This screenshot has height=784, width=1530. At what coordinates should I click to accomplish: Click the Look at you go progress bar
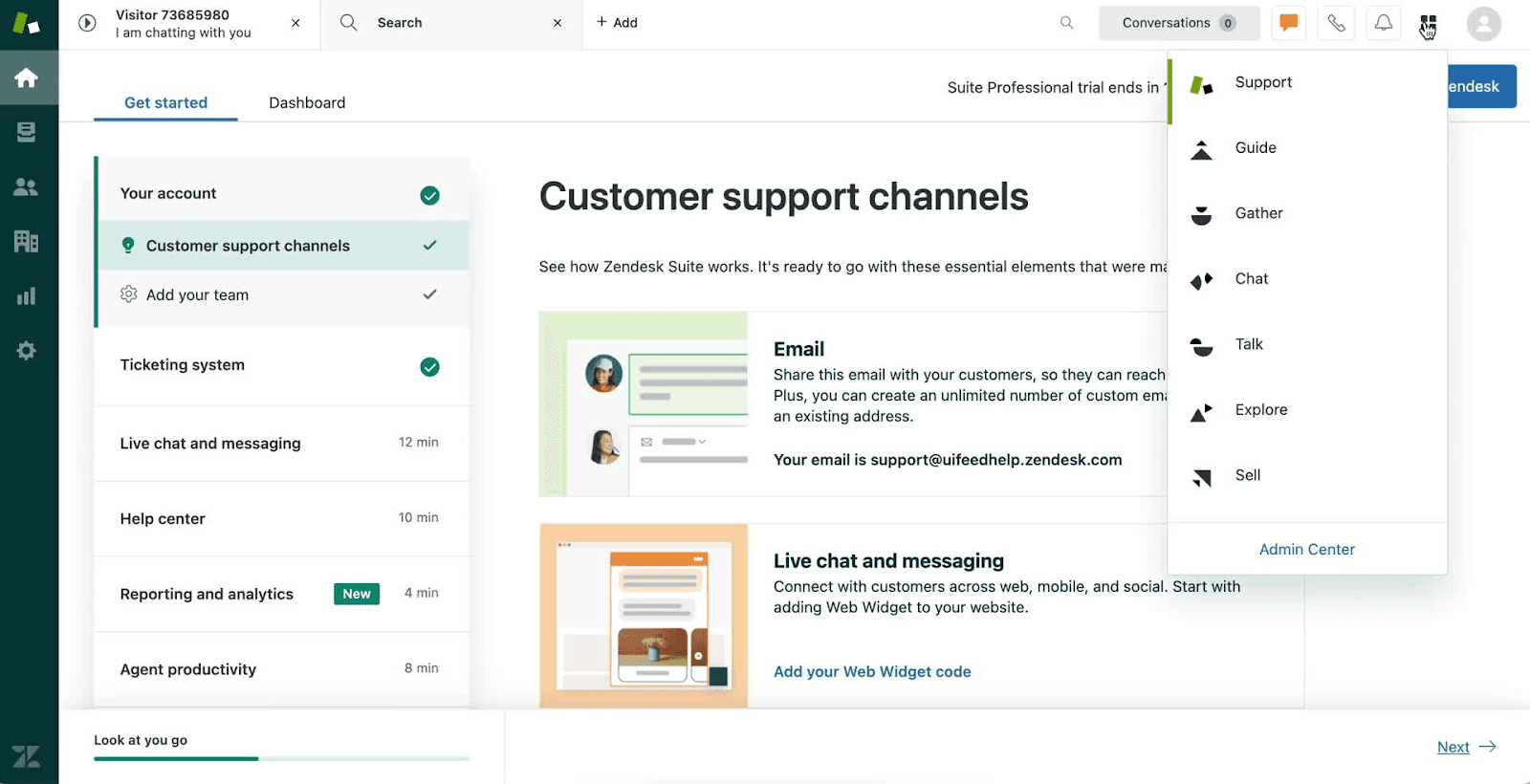click(281, 758)
